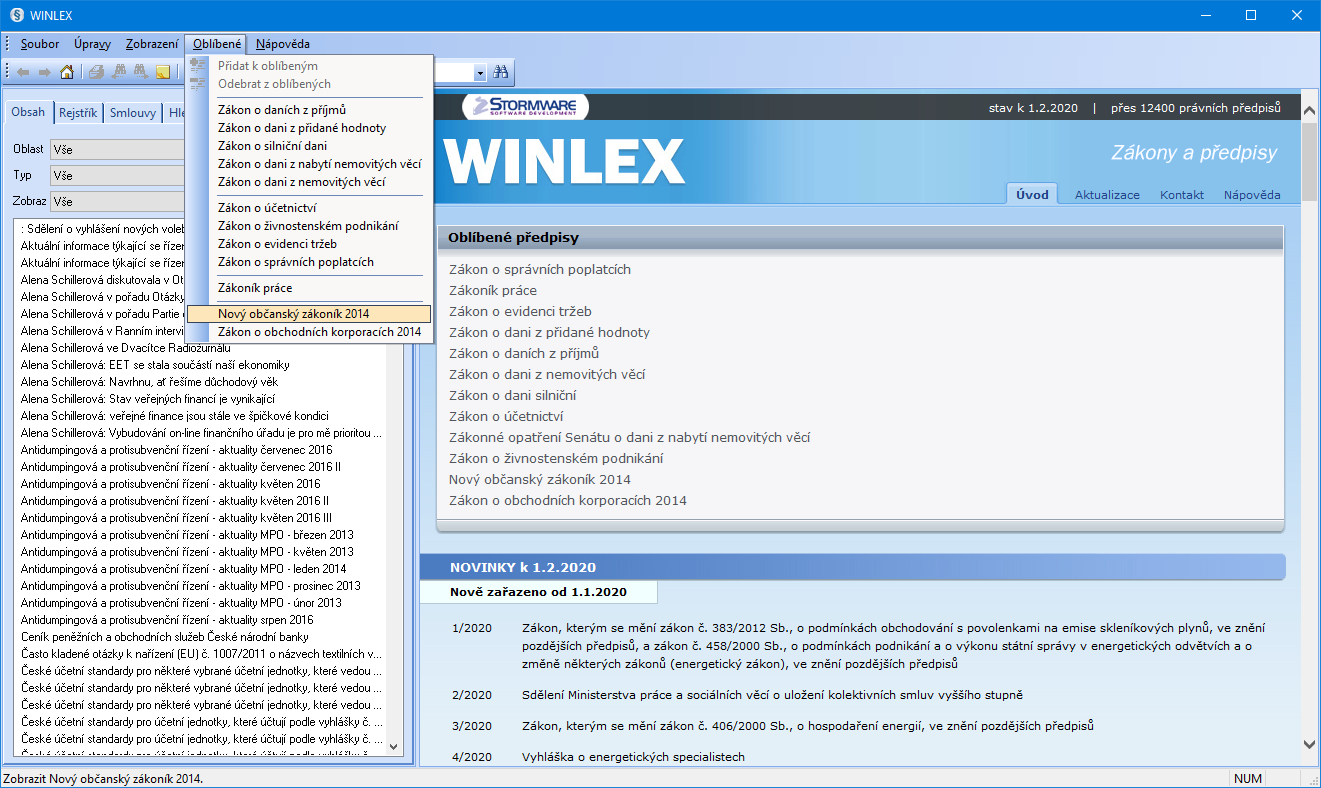
Task: Select row Antidumpingová řízení aktuality červenec 2016 II
Action: click(181, 467)
